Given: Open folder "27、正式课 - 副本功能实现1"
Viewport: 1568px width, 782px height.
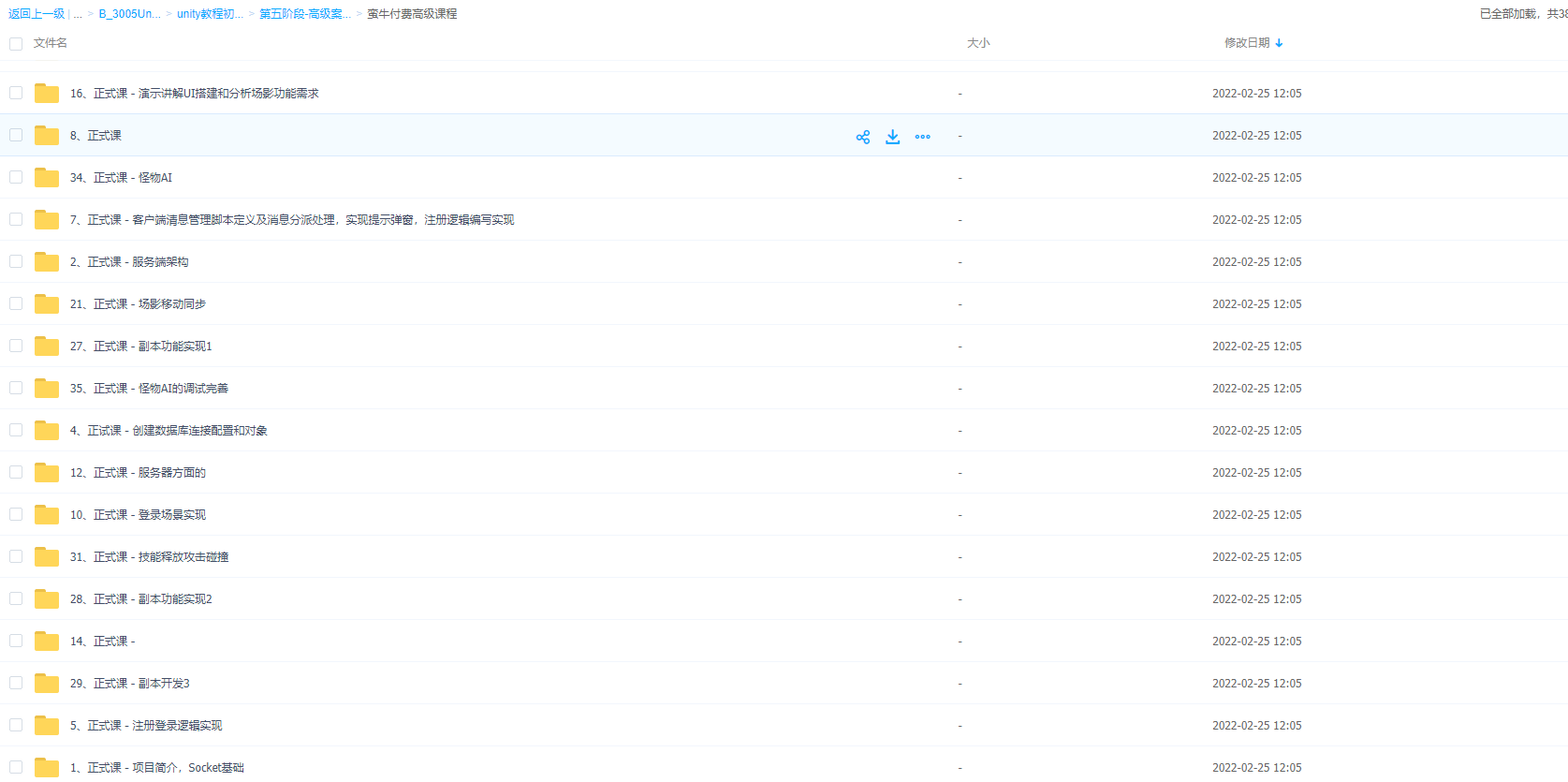Looking at the screenshot, I should coord(141,347).
